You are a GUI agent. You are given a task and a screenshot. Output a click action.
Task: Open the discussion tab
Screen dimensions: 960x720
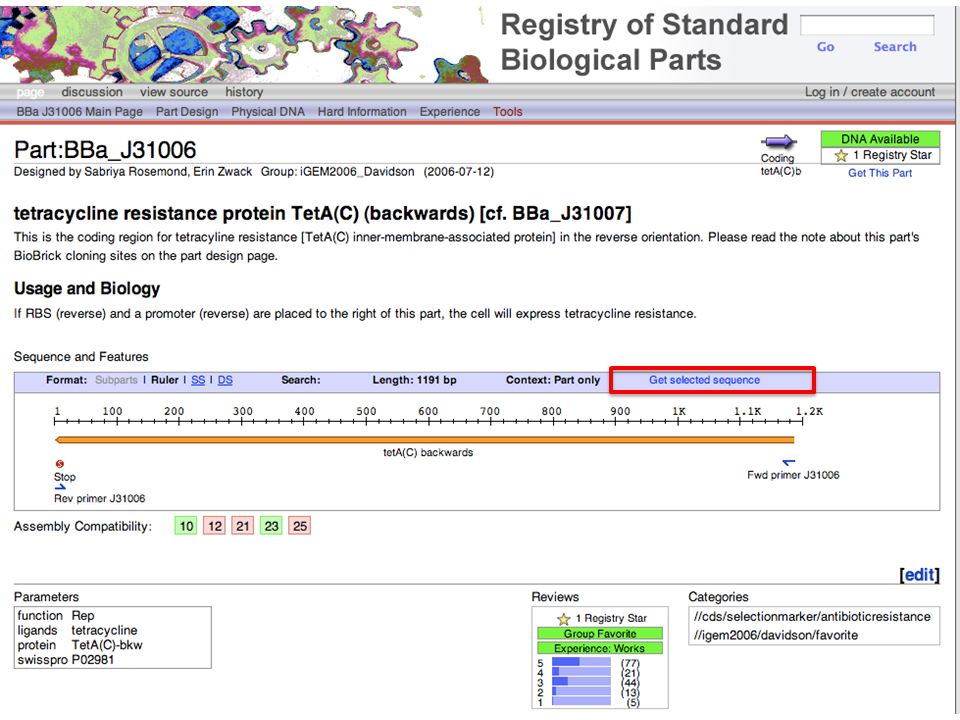[92, 92]
